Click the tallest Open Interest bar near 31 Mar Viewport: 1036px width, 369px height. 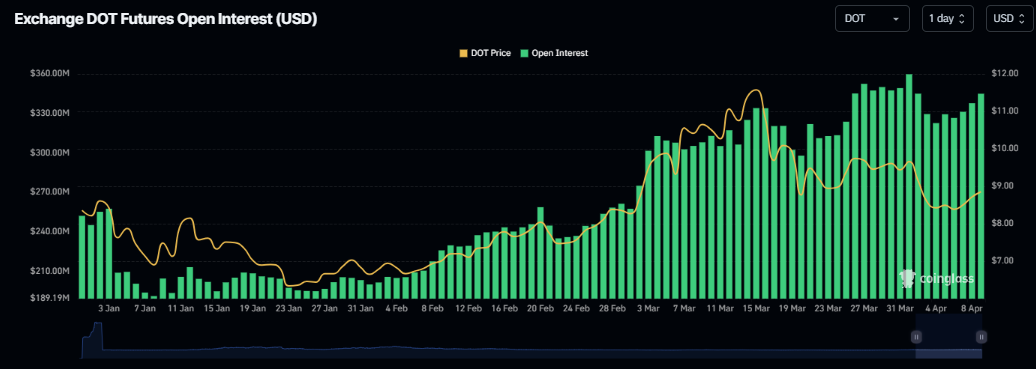(x=908, y=186)
